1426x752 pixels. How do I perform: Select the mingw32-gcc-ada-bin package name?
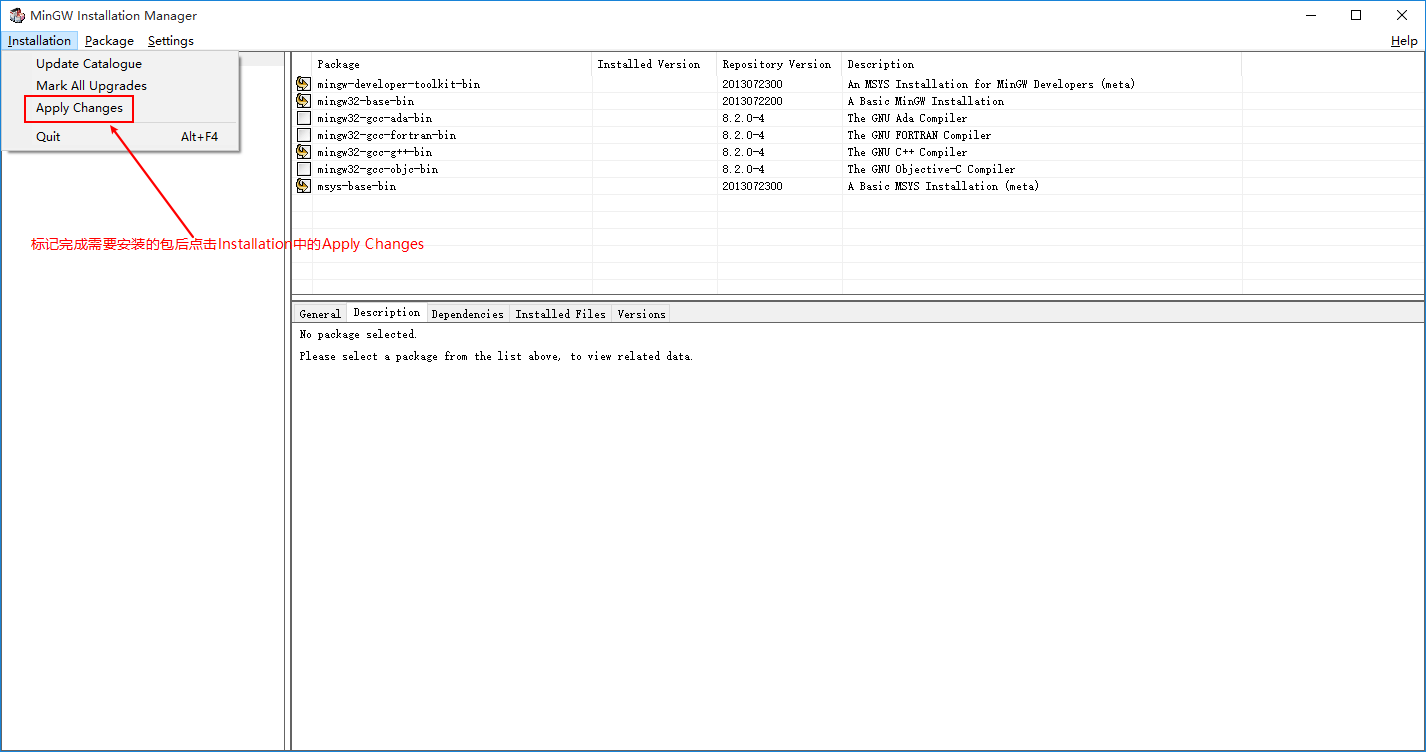(374, 118)
